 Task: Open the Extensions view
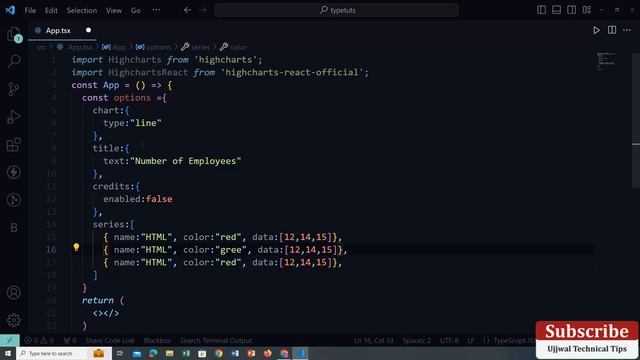13,144
